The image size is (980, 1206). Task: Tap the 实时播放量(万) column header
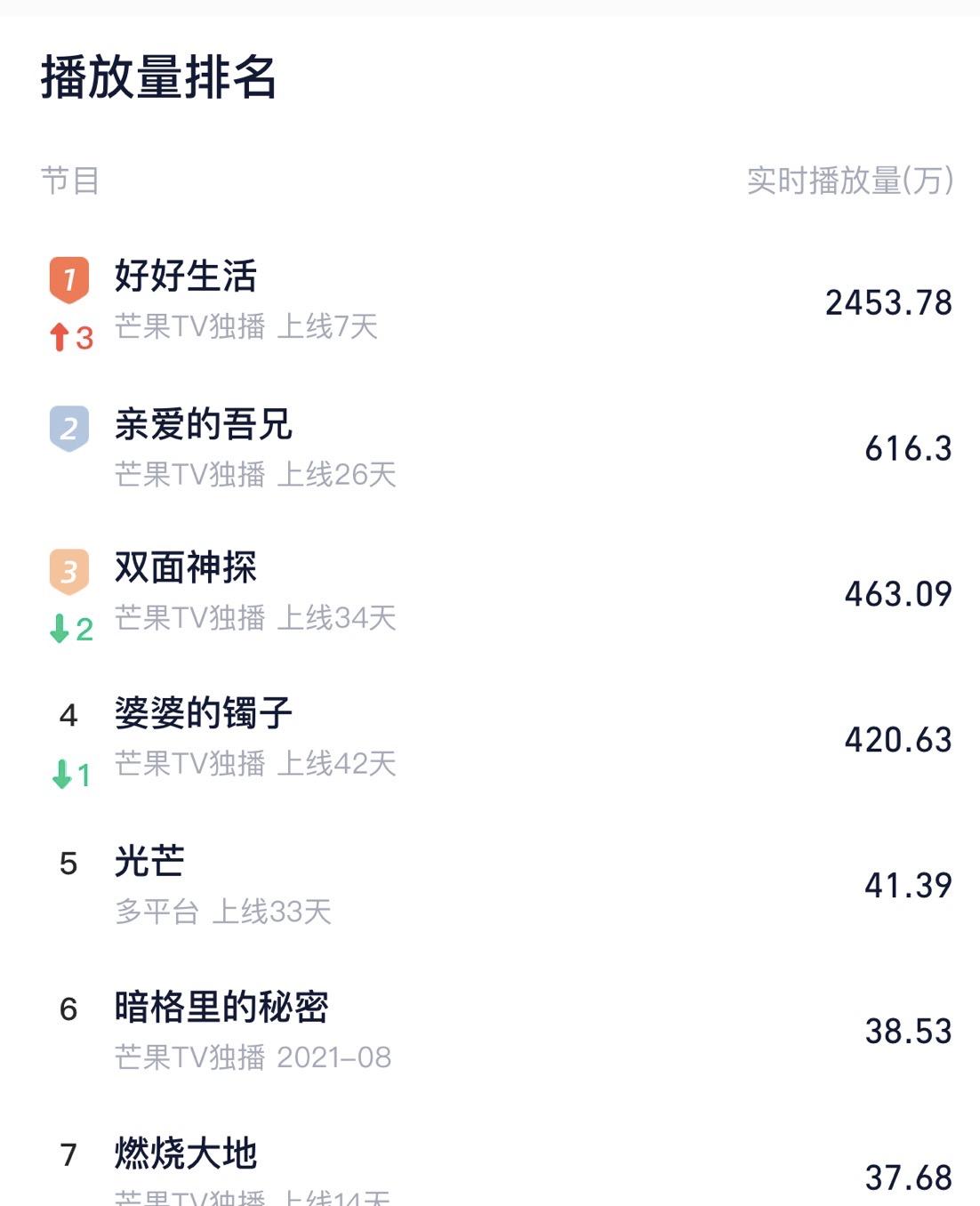pyautogui.click(x=850, y=181)
